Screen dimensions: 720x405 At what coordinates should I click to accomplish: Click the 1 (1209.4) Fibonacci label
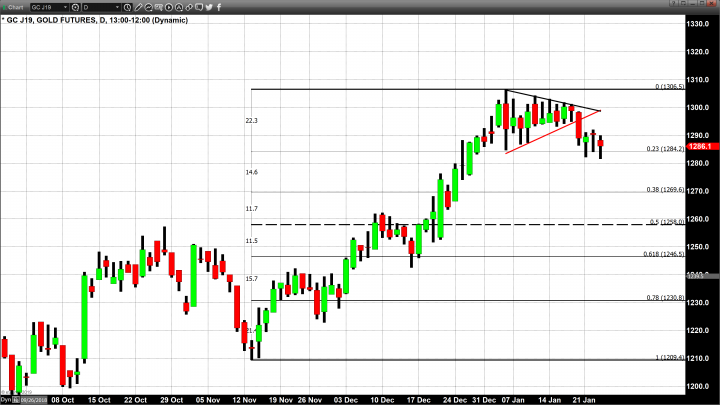pyautogui.click(x=669, y=357)
